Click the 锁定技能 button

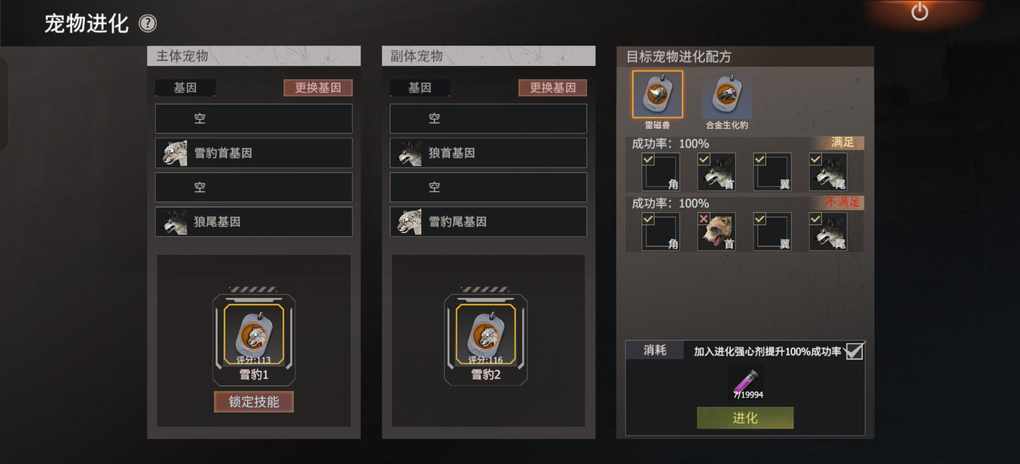pos(254,402)
